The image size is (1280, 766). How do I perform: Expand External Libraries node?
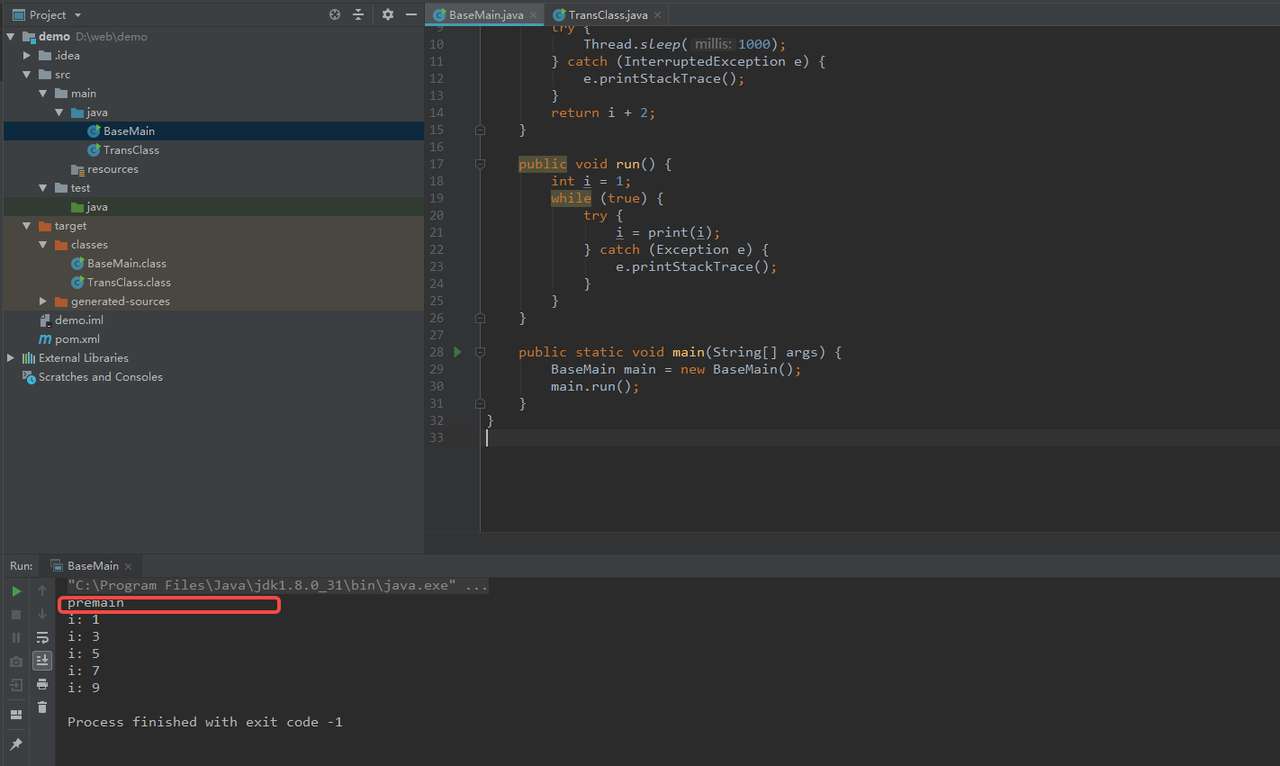coord(11,358)
